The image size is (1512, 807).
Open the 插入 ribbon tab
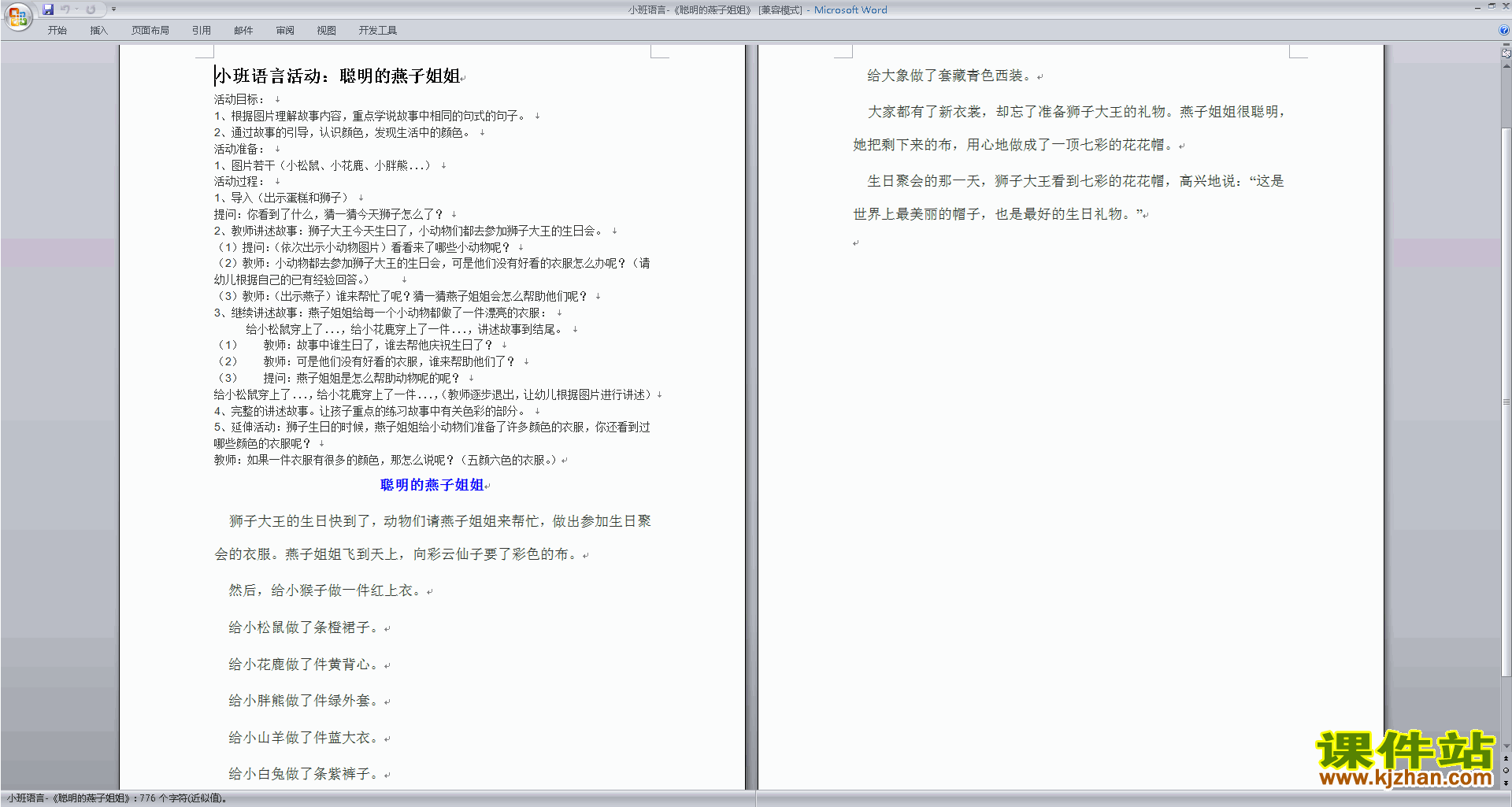pyautogui.click(x=98, y=31)
